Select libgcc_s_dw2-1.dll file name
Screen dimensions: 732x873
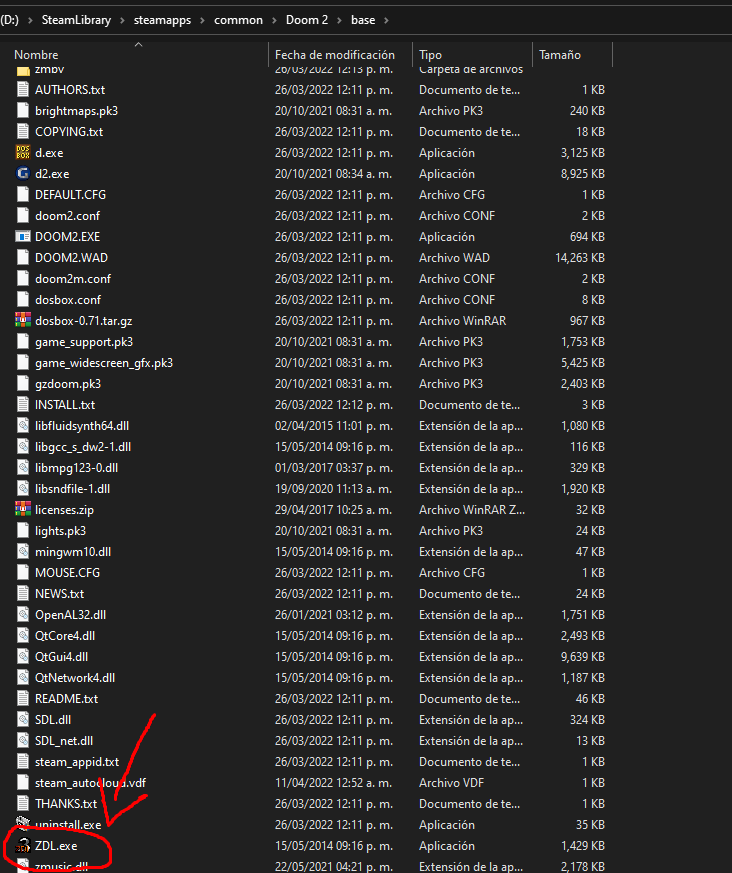point(83,447)
